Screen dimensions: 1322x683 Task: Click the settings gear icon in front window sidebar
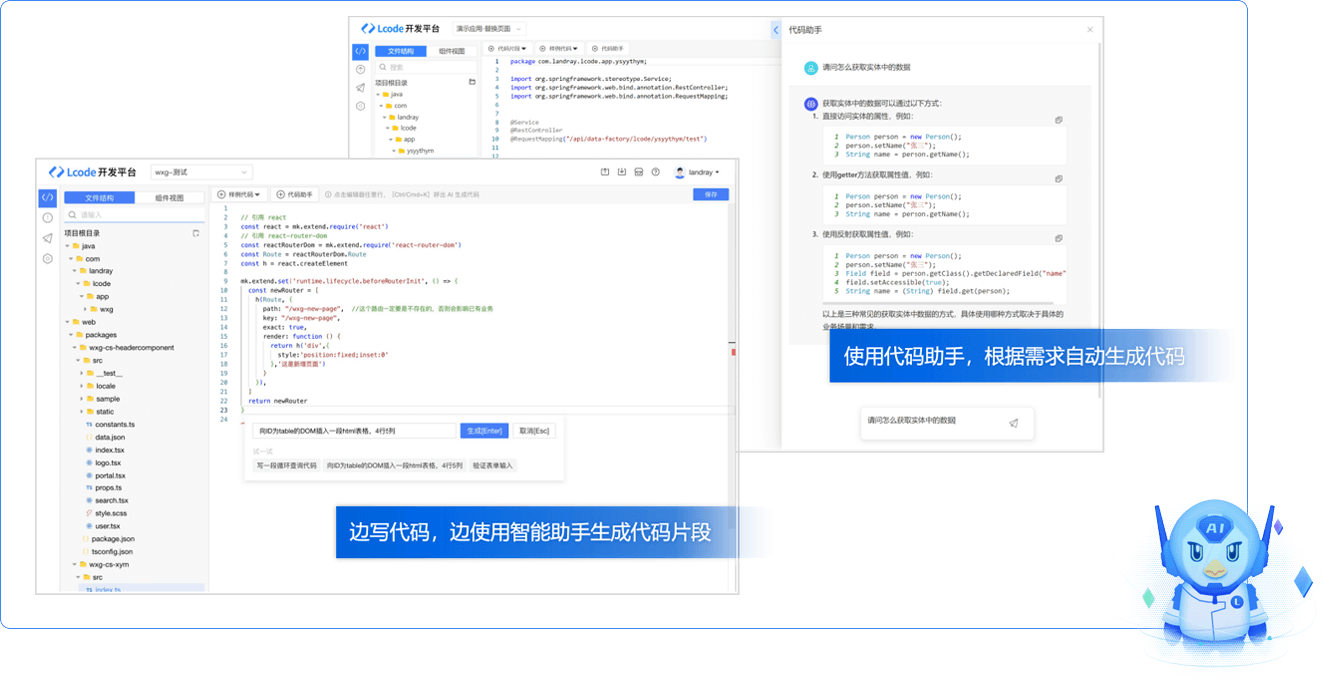47,259
